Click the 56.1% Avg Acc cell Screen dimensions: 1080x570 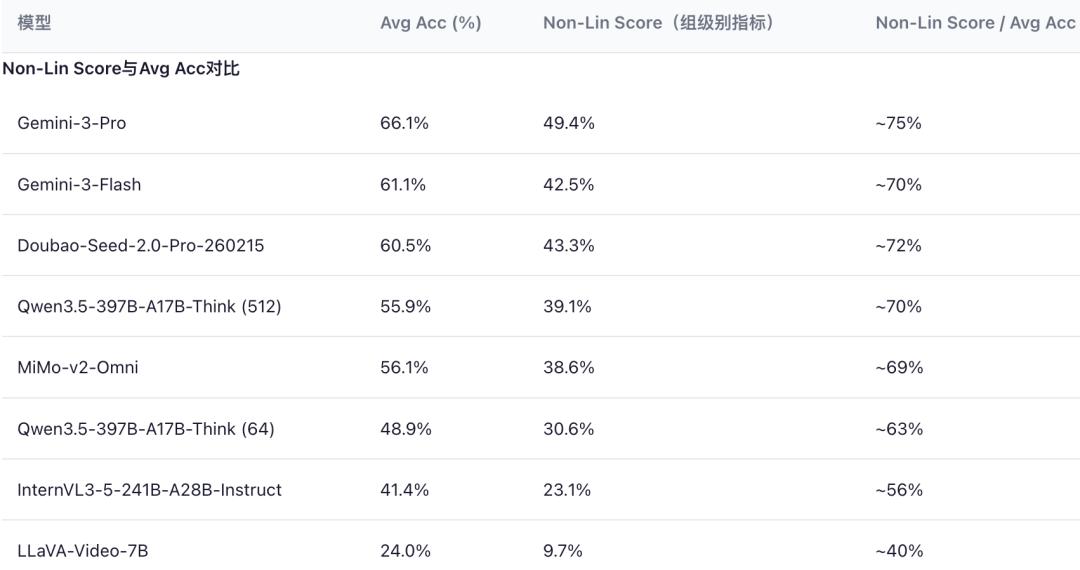coord(405,368)
